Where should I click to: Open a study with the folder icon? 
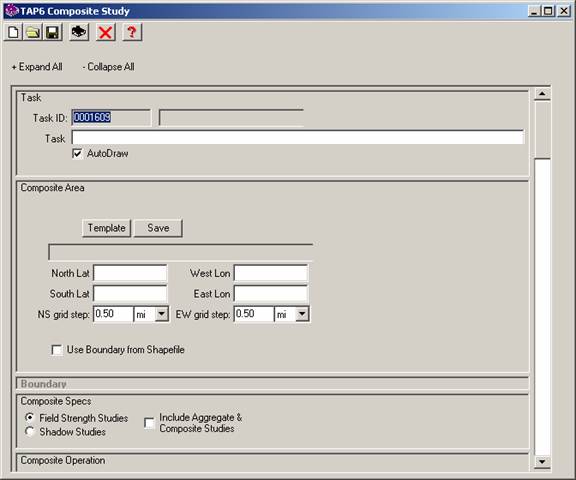[33, 32]
